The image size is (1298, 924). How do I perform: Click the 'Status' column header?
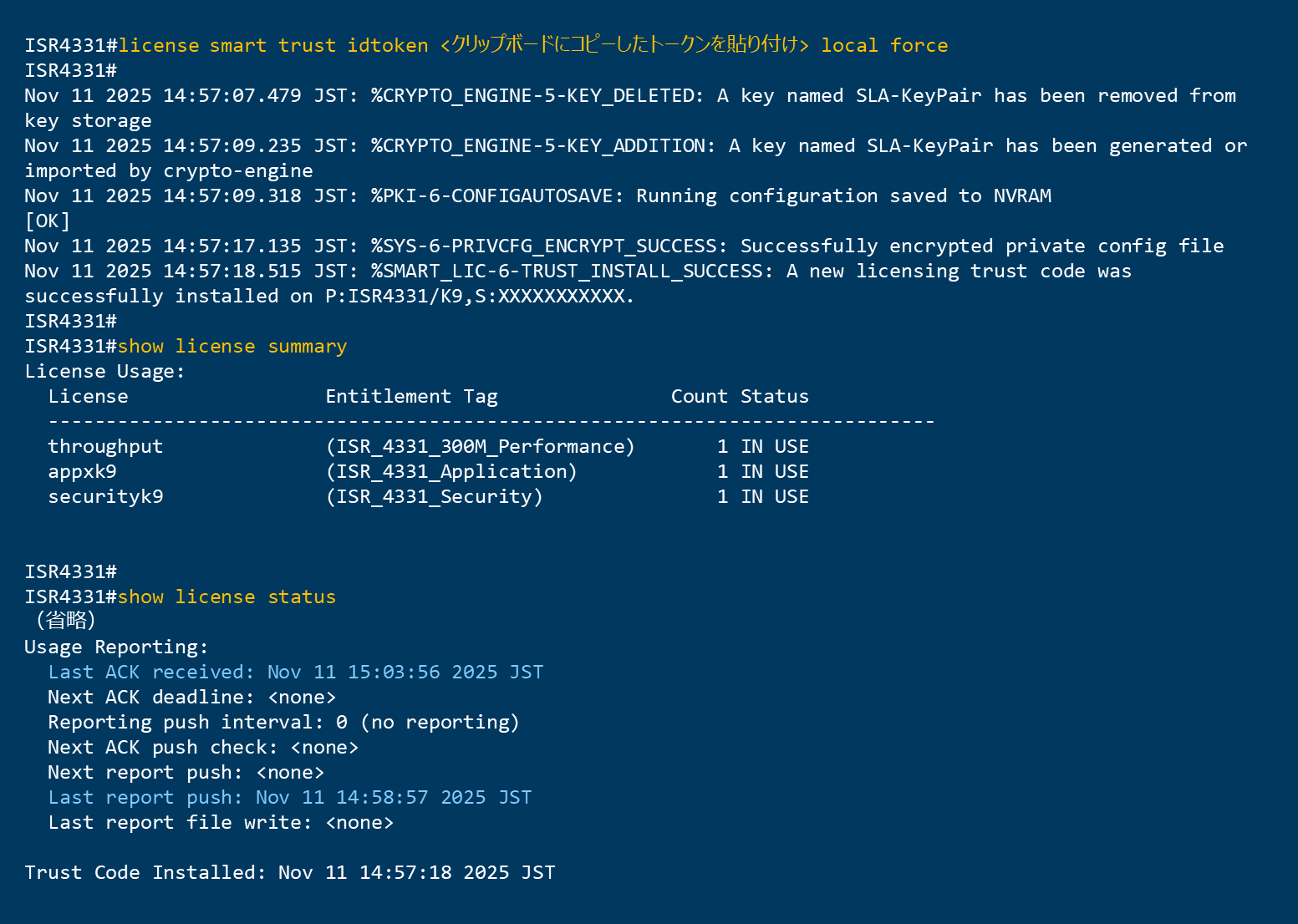[x=774, y=397]
